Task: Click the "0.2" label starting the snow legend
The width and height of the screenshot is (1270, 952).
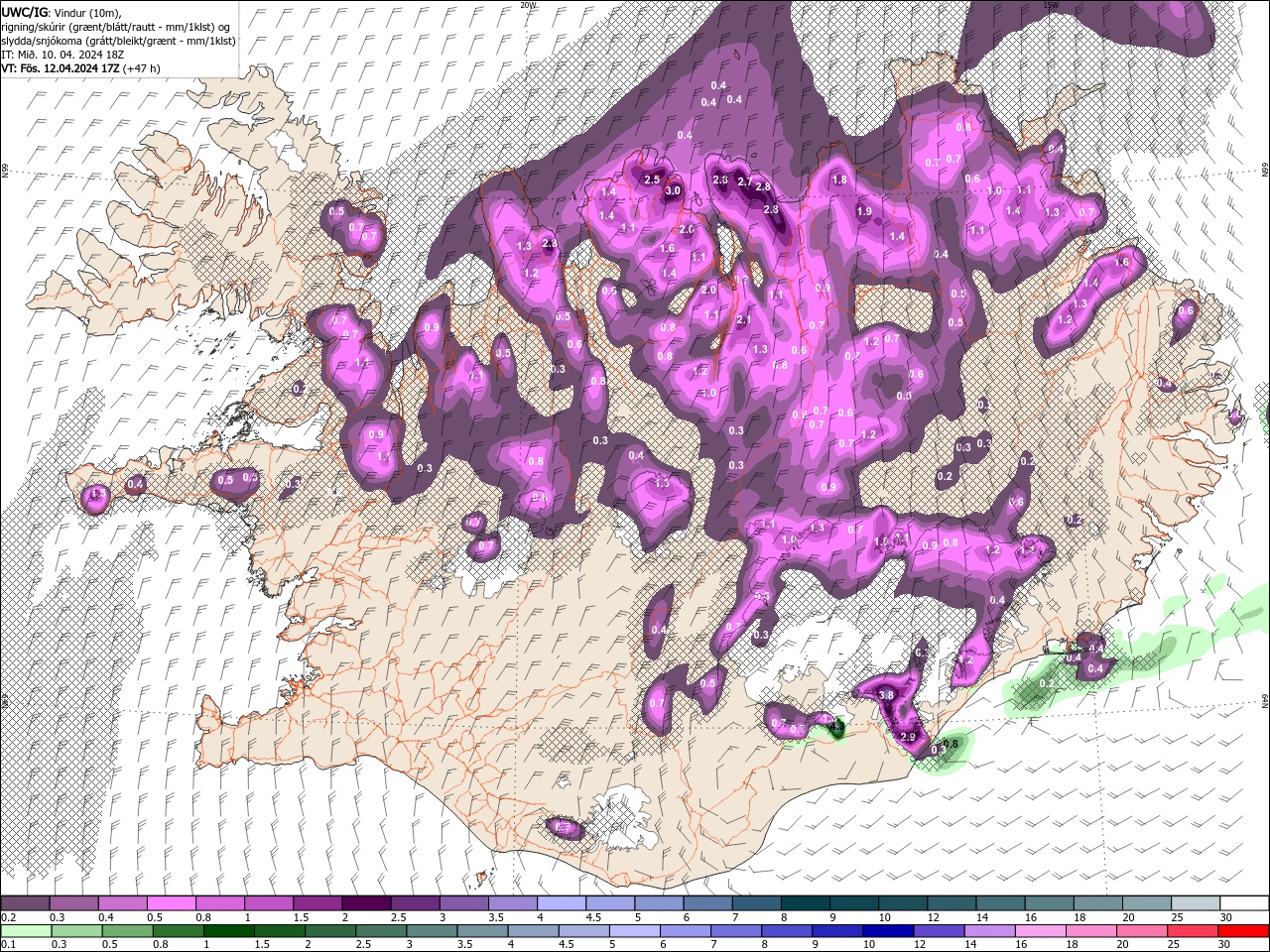Action: coord(7,917)
